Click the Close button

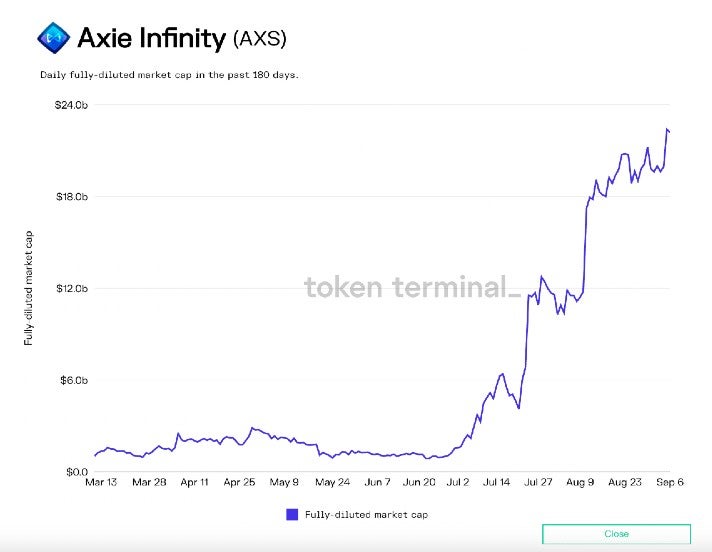pos(616,534)
